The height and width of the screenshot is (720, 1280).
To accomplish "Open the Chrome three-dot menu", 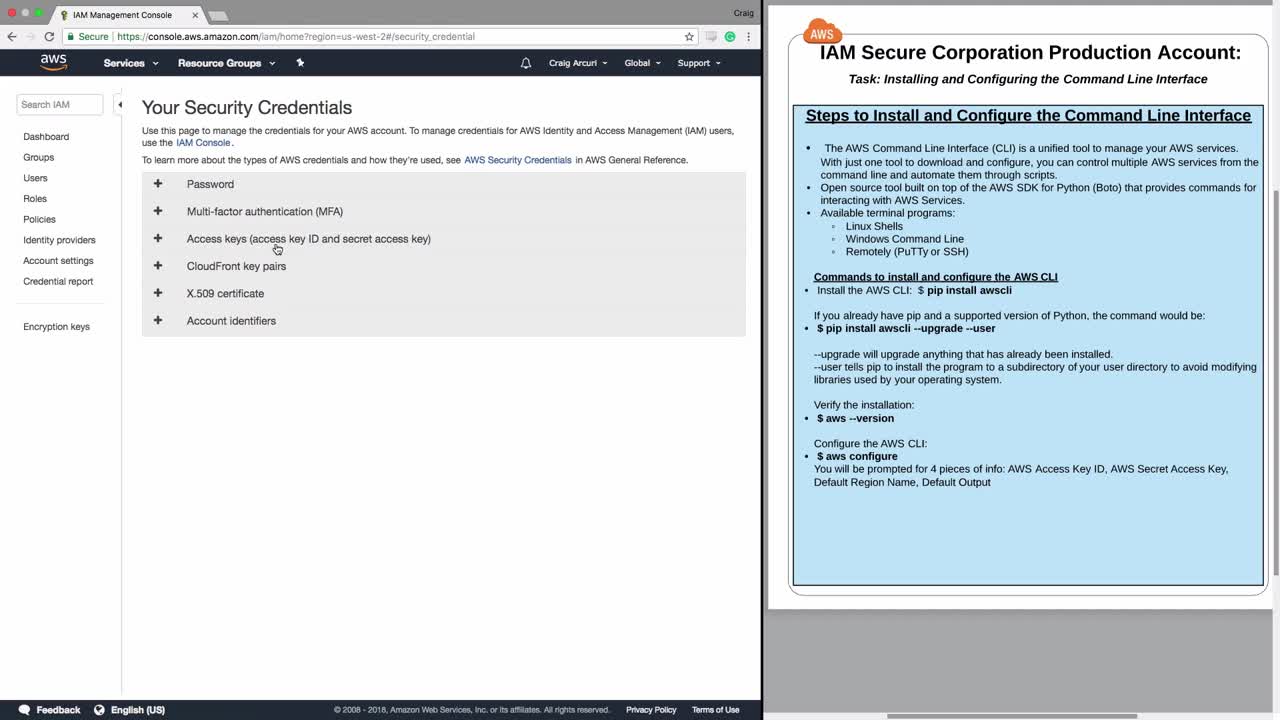I will pos(748,36).
